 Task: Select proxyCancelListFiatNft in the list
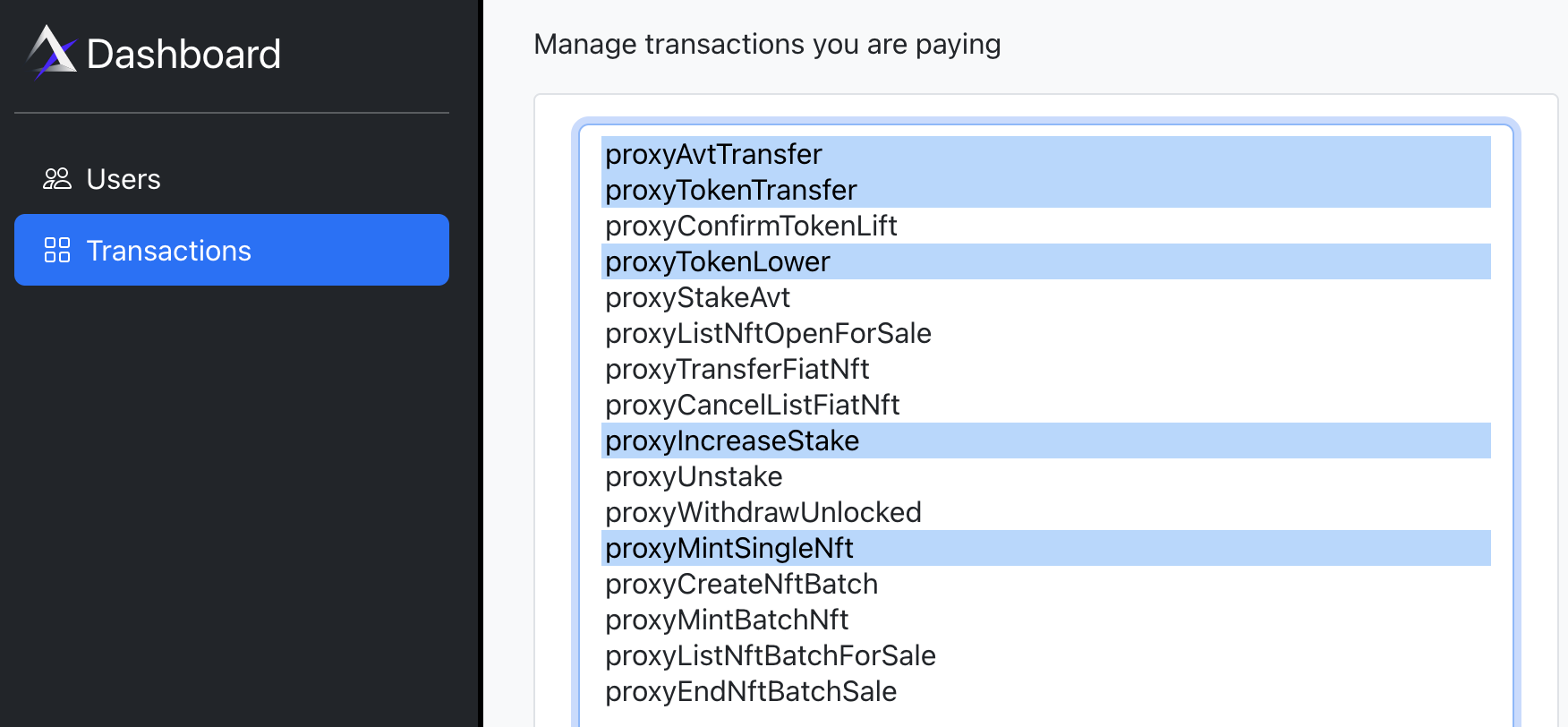click(x=752, y=405)
